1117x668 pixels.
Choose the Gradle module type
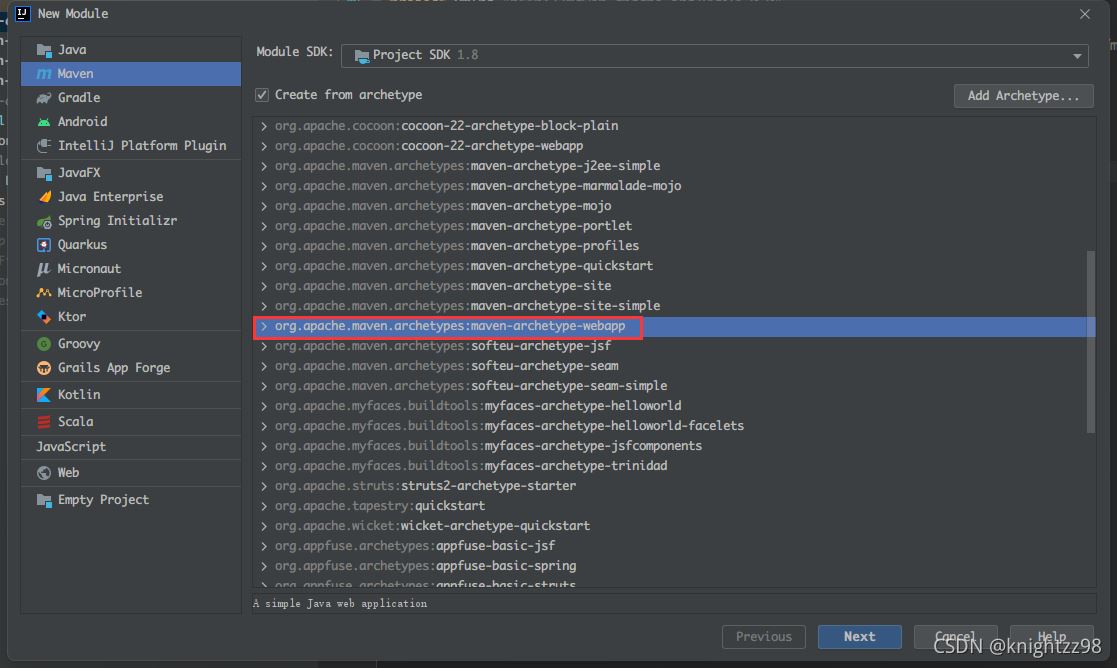click(131, 98)
